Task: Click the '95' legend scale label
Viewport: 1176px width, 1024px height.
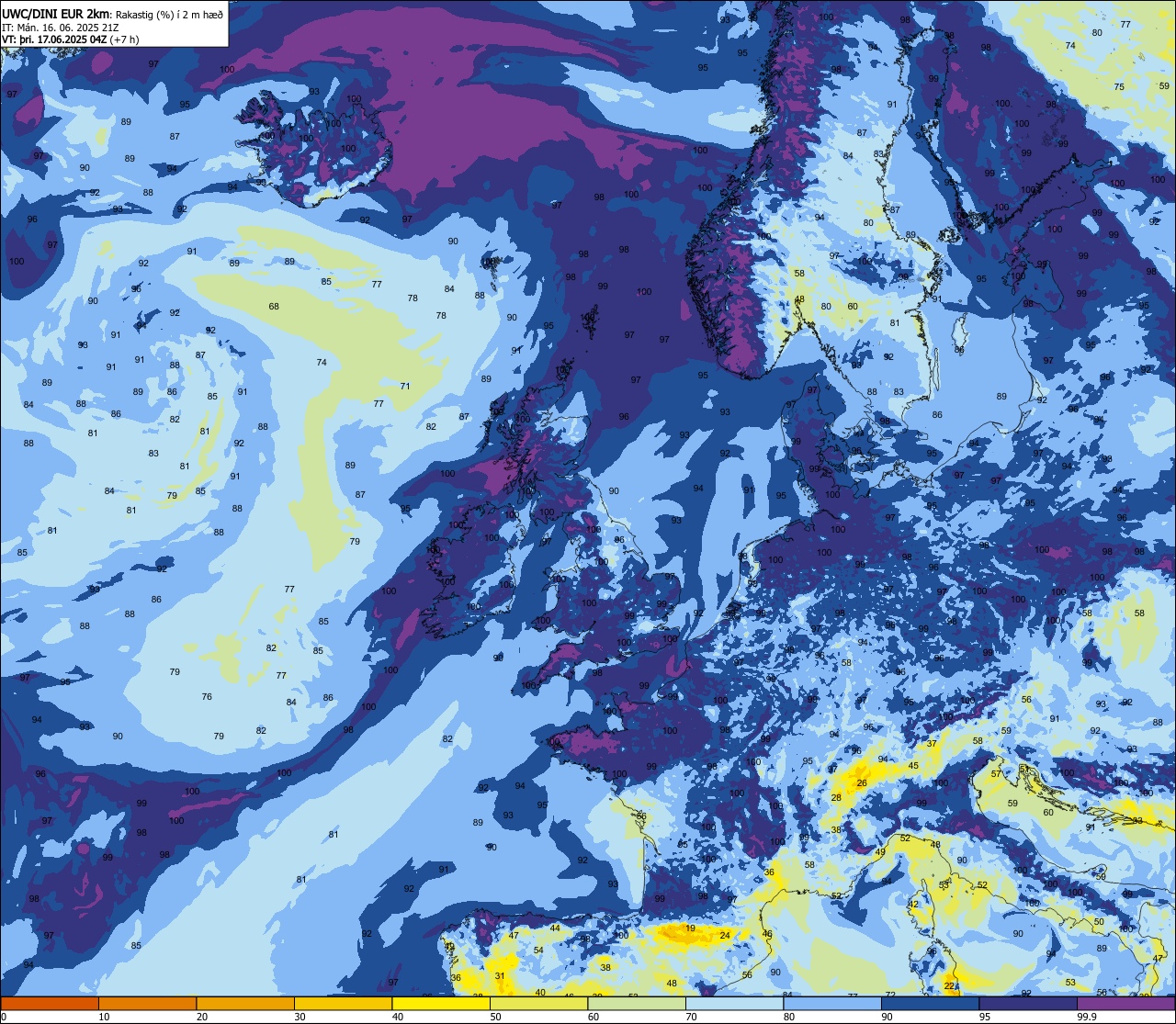Action: (984, 1017)
